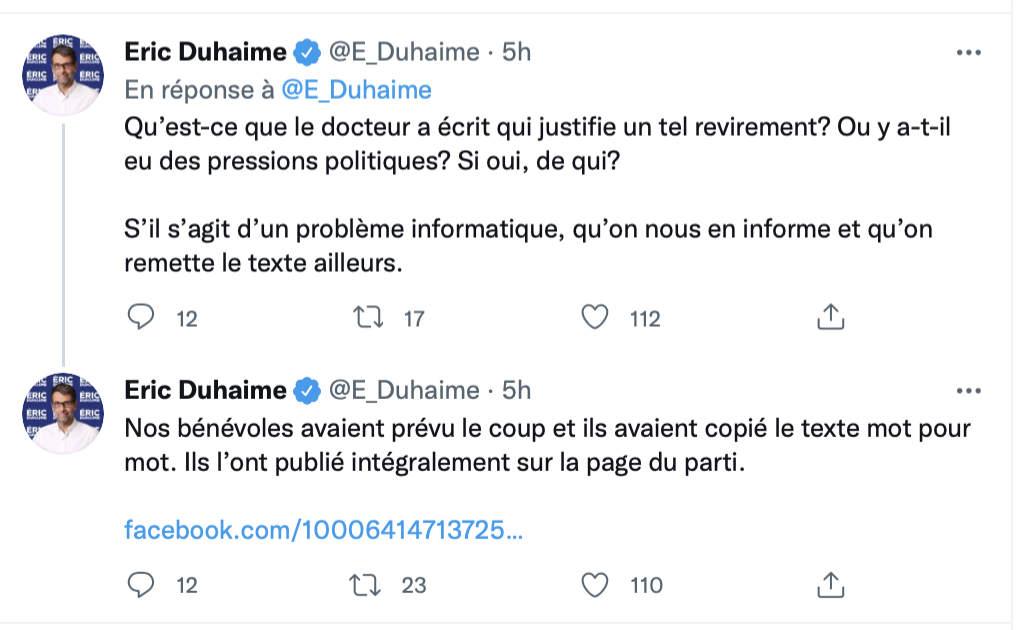Open more options menu on first tweet

coord(969,52)
